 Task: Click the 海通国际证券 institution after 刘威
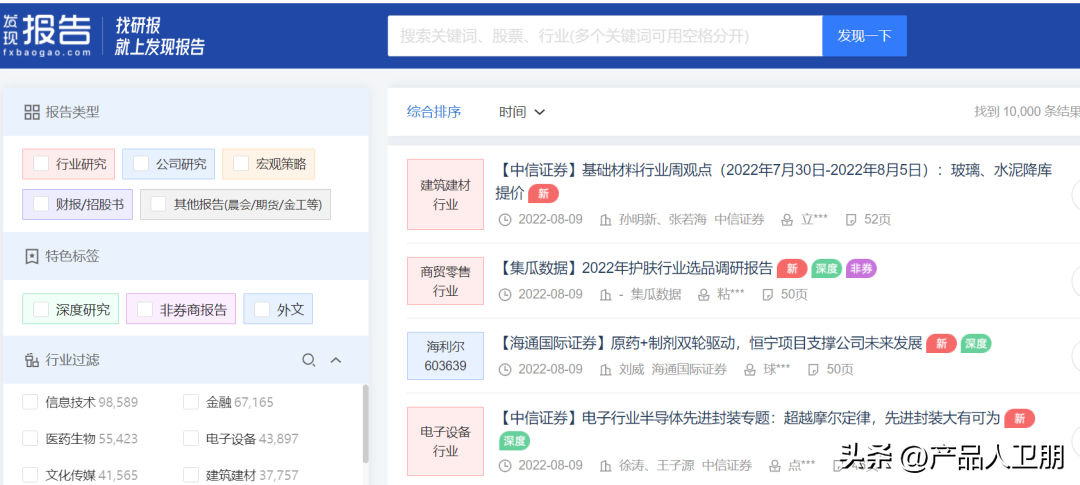pyautogui.click(x=689, y=370)
